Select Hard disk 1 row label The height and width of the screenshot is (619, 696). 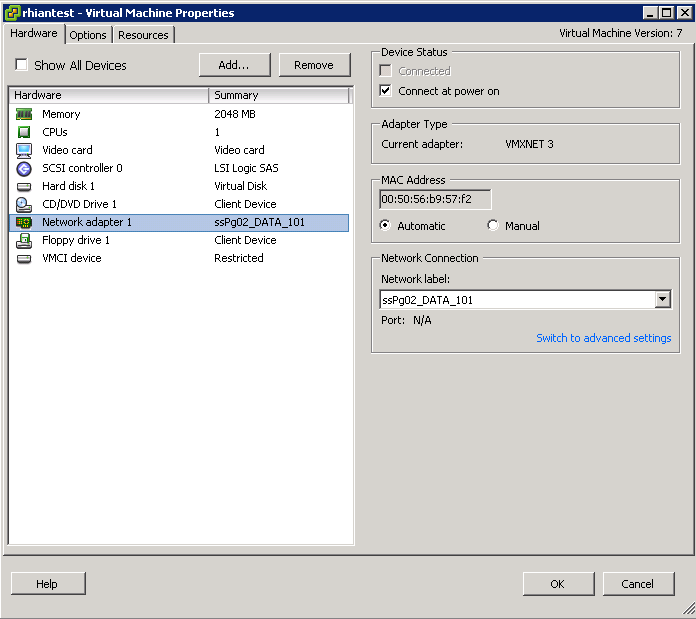[x=68, y=186]
